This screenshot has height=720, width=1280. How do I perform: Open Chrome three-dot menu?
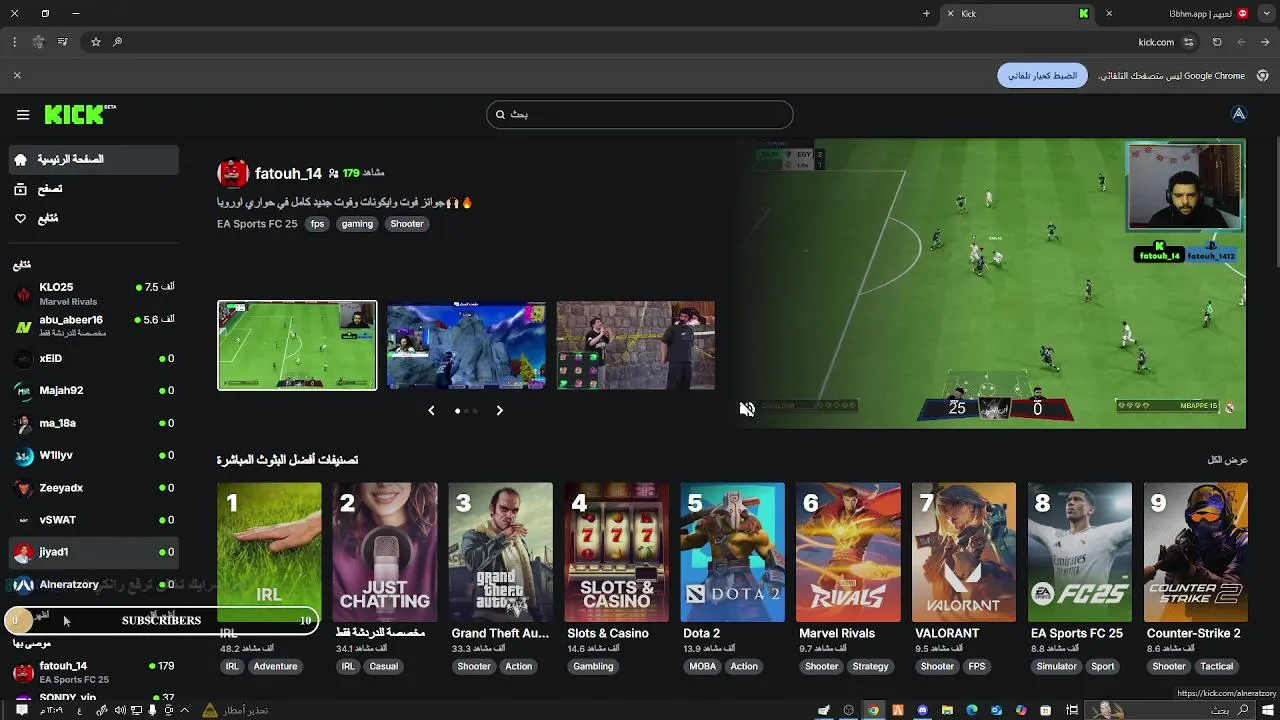[x=14, y=42]
